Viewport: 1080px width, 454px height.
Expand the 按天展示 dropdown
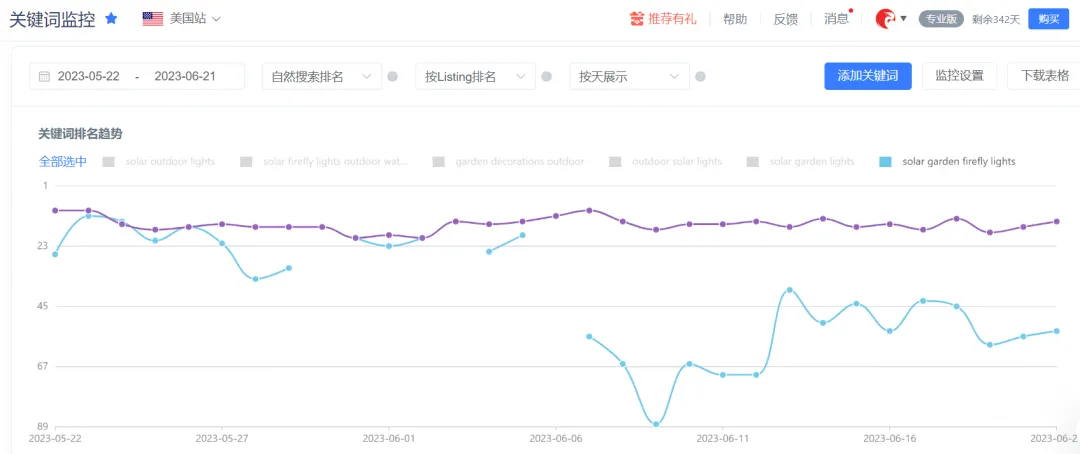pyautogui.click(x=630, y=76)
